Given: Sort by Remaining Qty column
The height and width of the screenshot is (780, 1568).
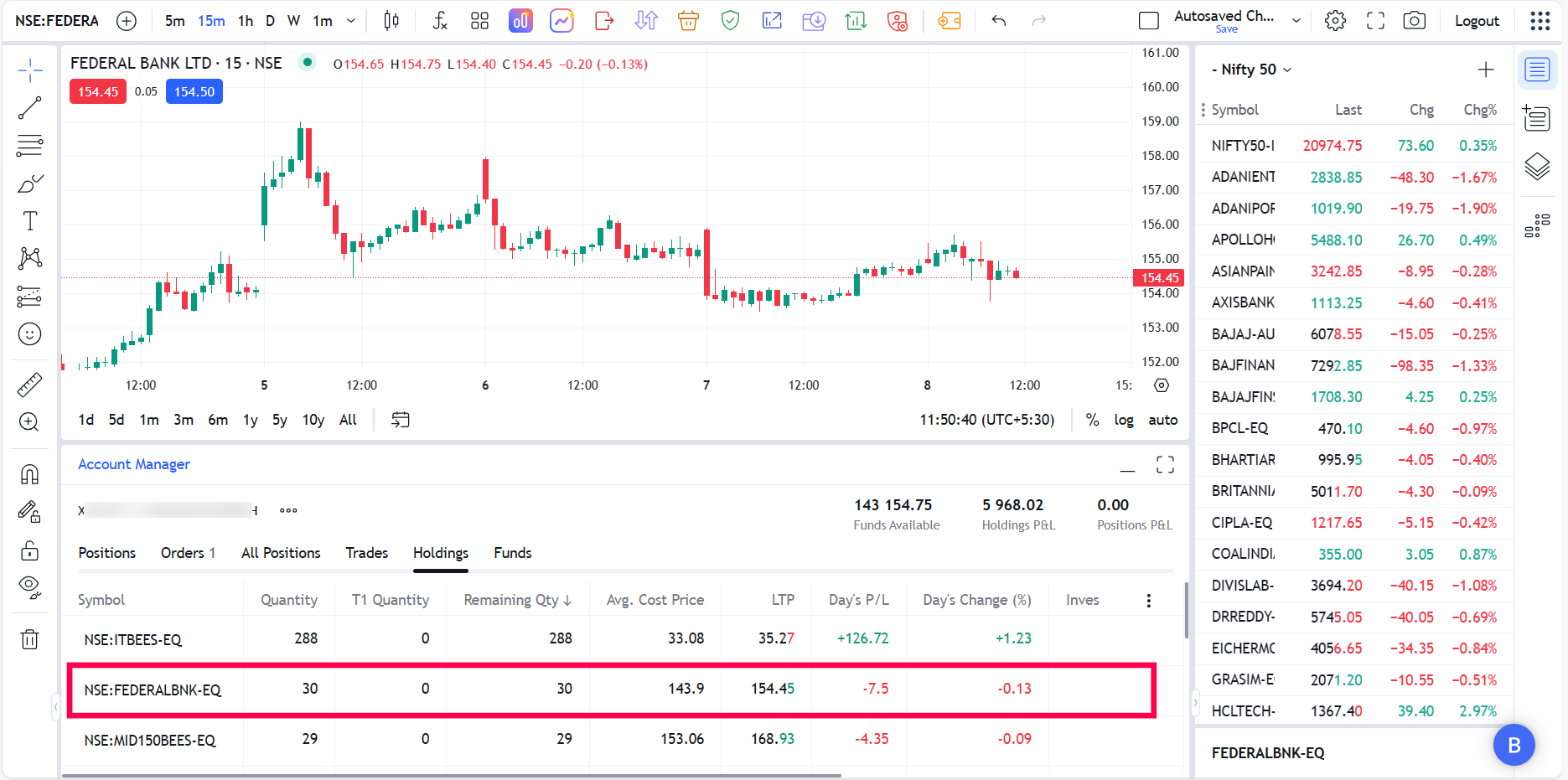Looking at the screenshot, I should click(x=518, y=600).
